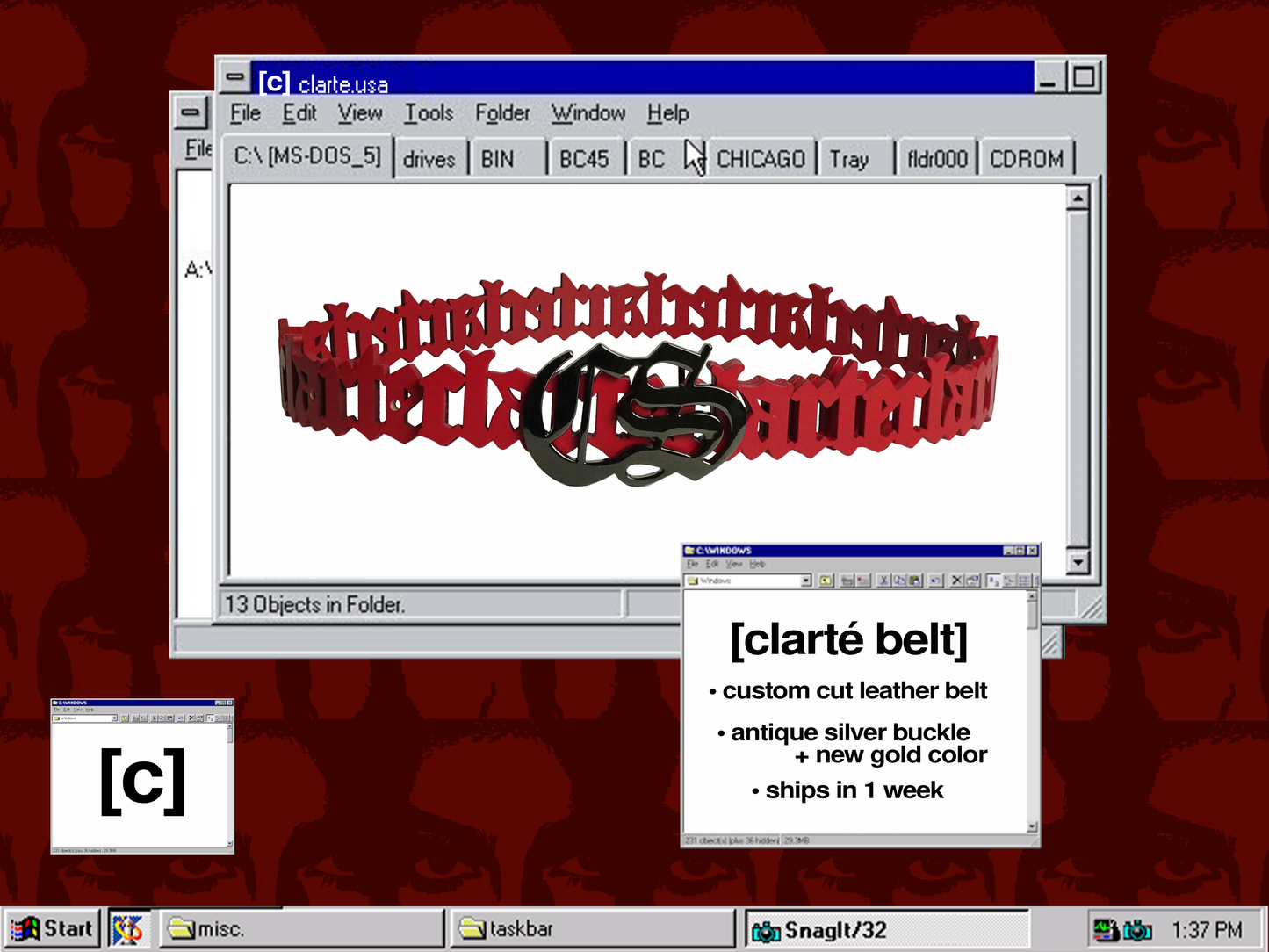
Task: Click scroll-up arrow in the belt window
Action: [x=1032, y=597]
